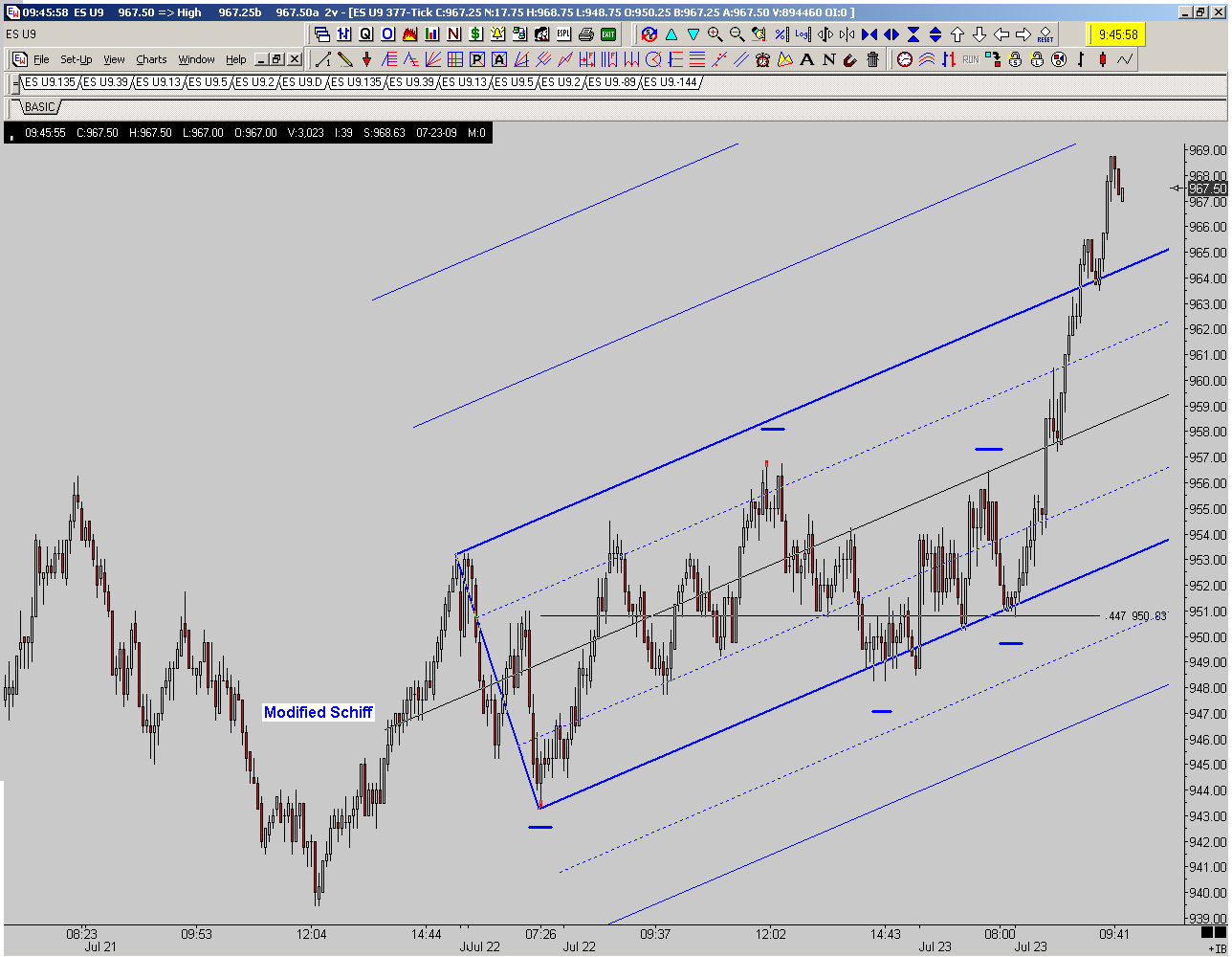
Task: Open the red alarm clock alert tool
Action: [762, 59]
